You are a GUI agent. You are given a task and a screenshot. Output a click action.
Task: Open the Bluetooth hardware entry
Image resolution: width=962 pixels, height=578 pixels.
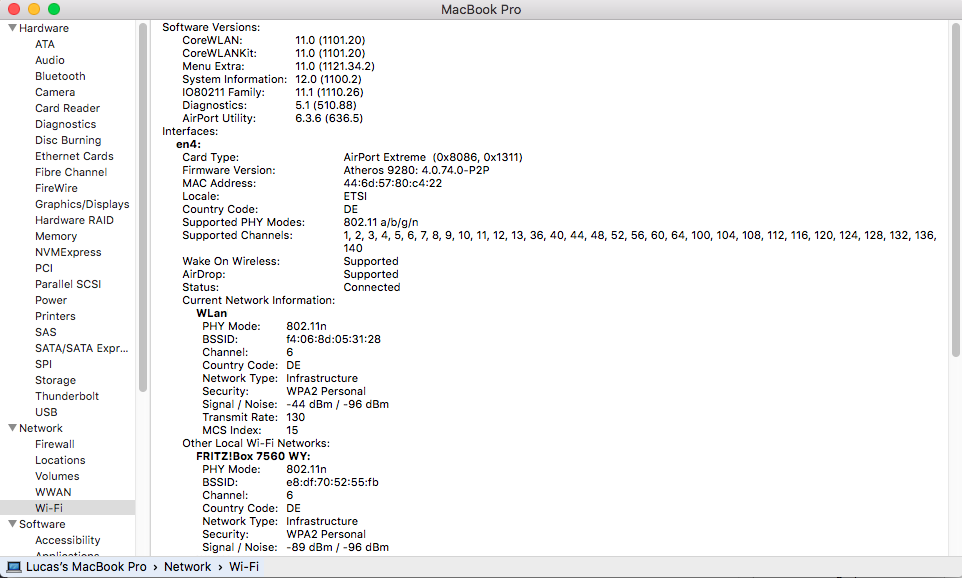pos(60,76)
